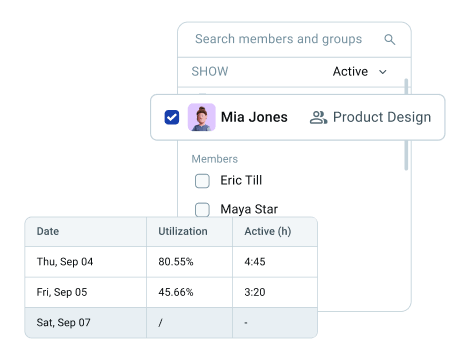
Task: Click the 80.55% utilization value
Action: tap(176, 262)
